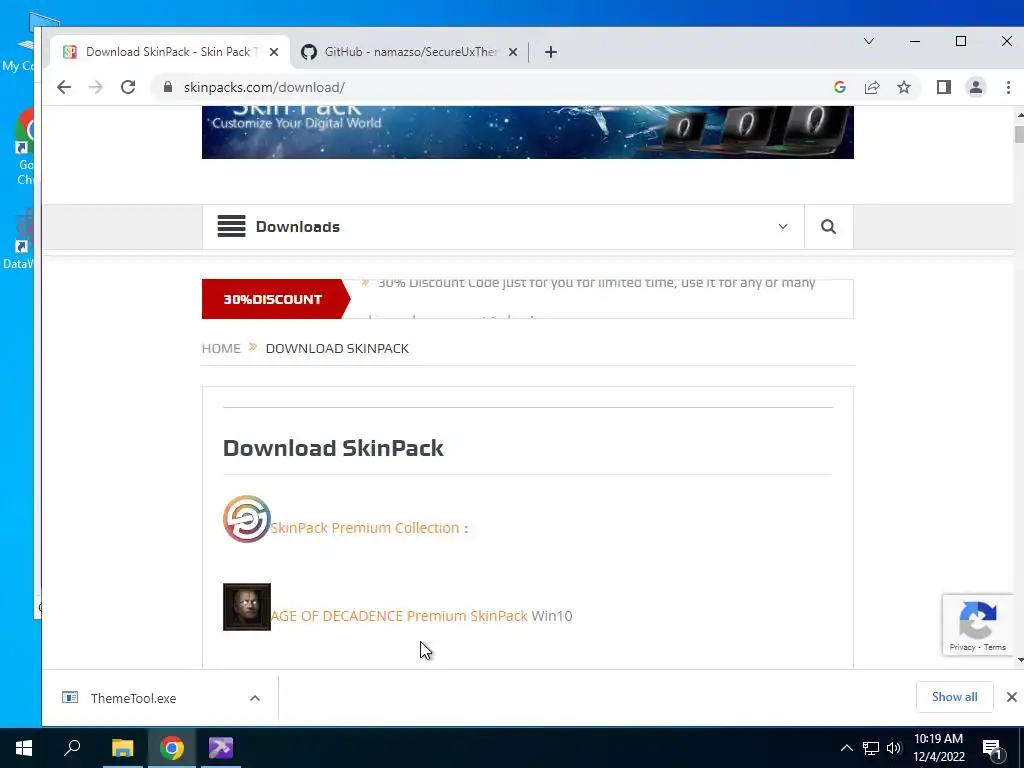Open the reCAPTCHA Terms link
The width and height of the screenshot is (1024, 768).
click(995, 647)
